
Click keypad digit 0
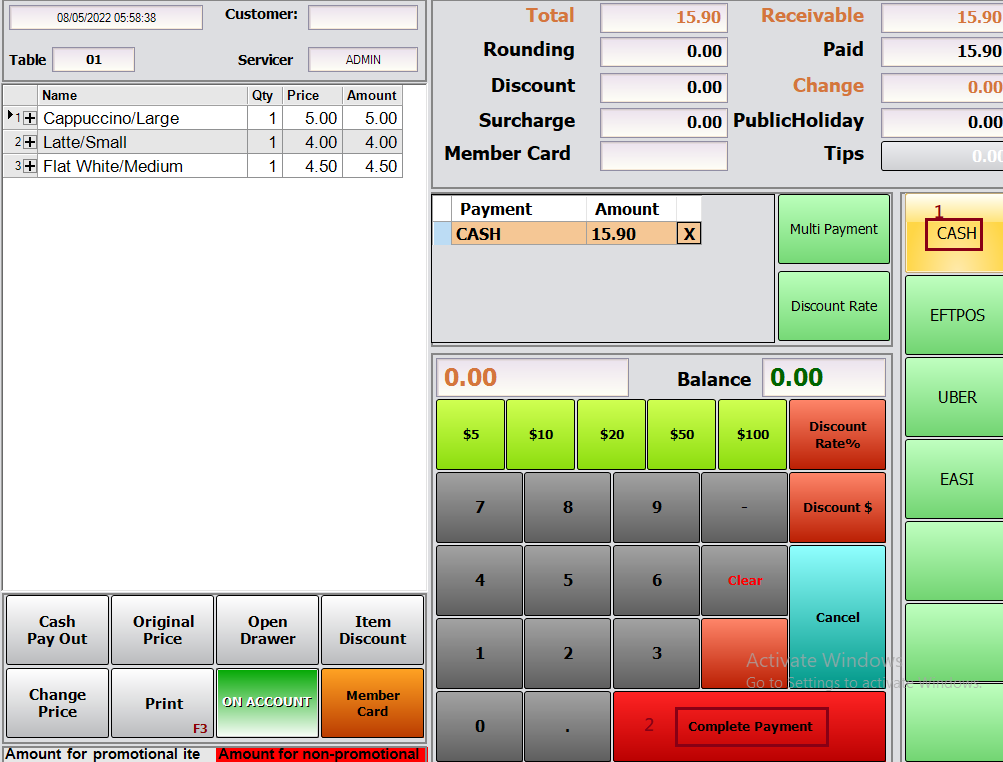(480, 726)
